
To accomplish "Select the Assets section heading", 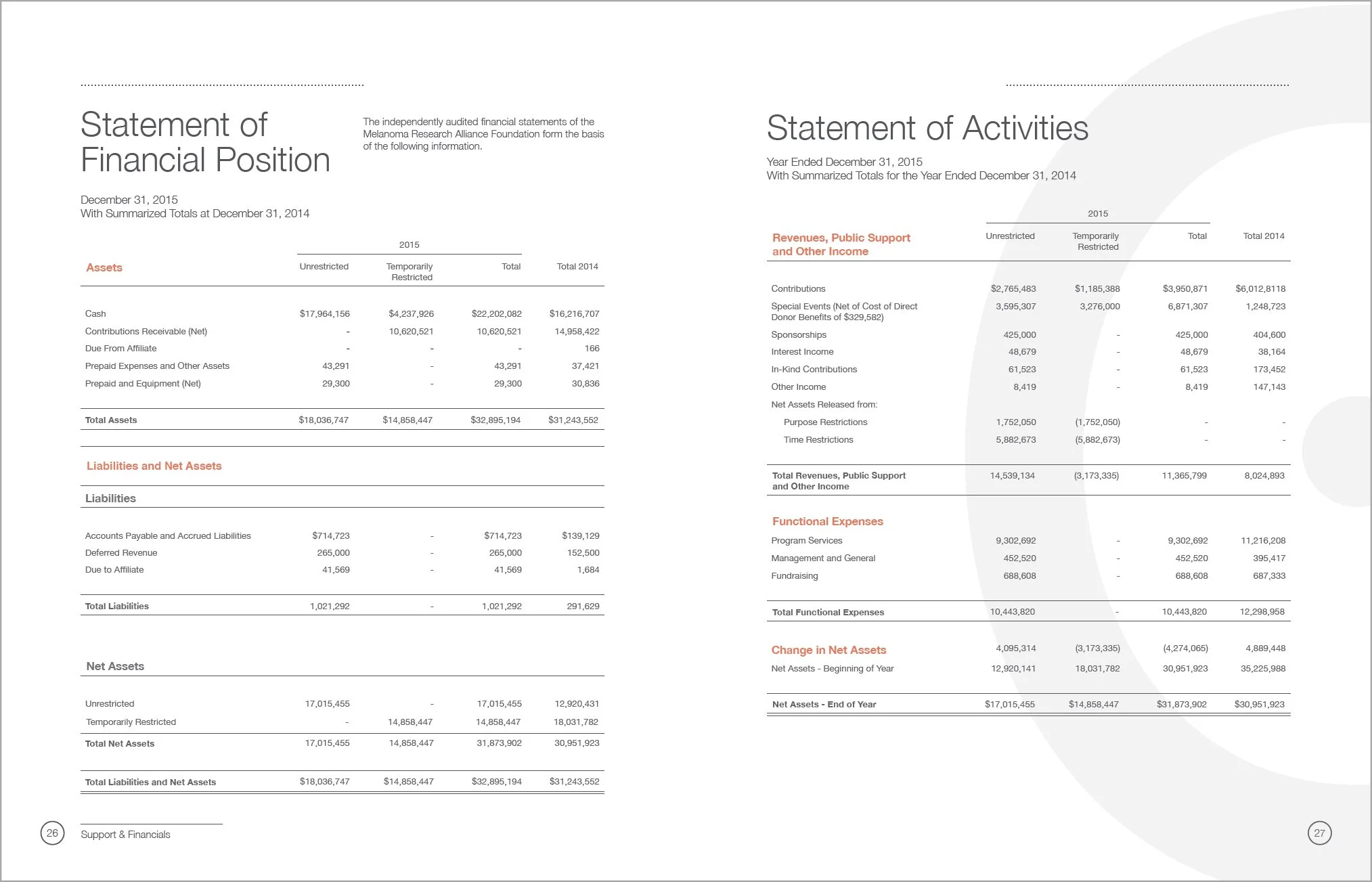I will coord(104,267).
